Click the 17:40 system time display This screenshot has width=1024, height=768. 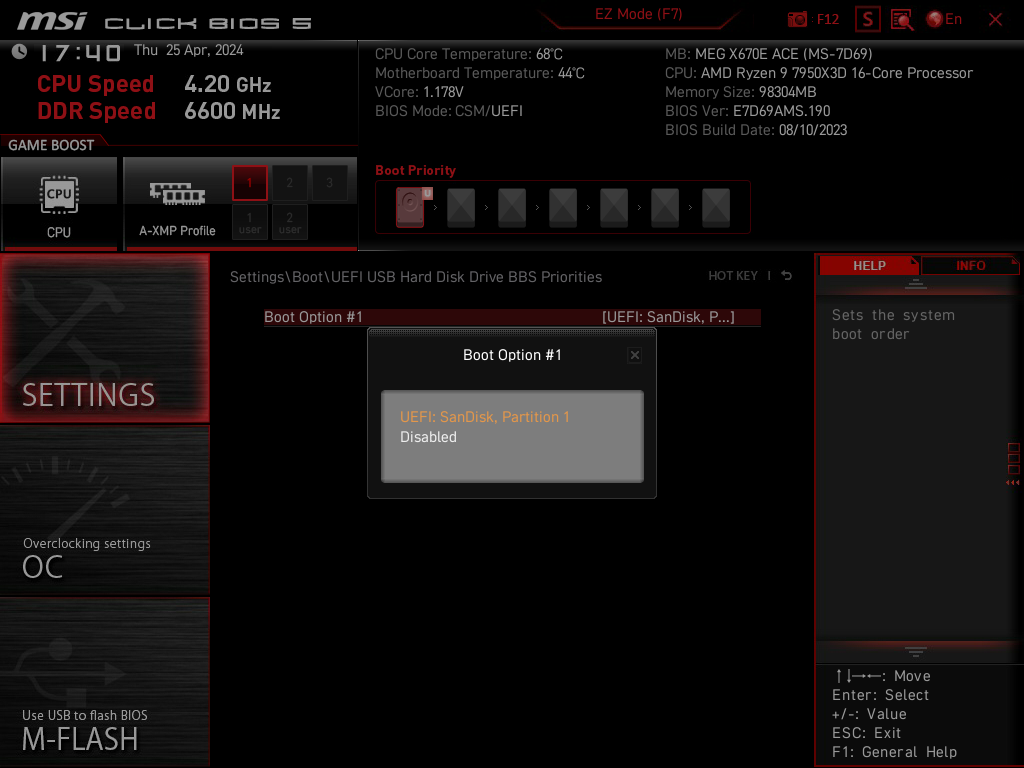click(80, 53)
